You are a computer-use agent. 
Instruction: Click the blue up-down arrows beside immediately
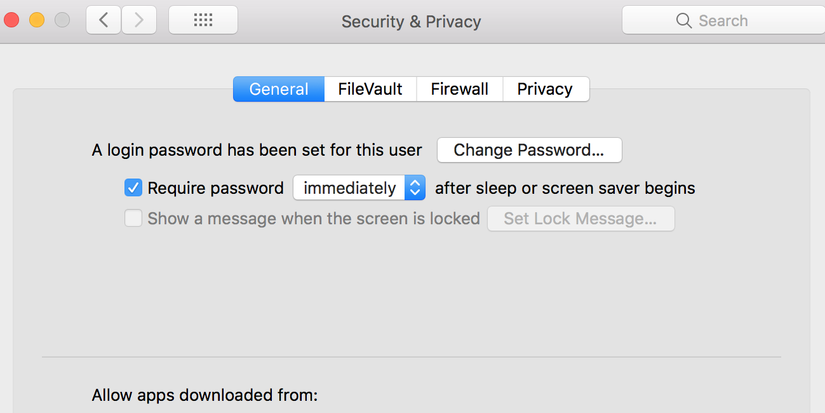[x=415, y=188]
